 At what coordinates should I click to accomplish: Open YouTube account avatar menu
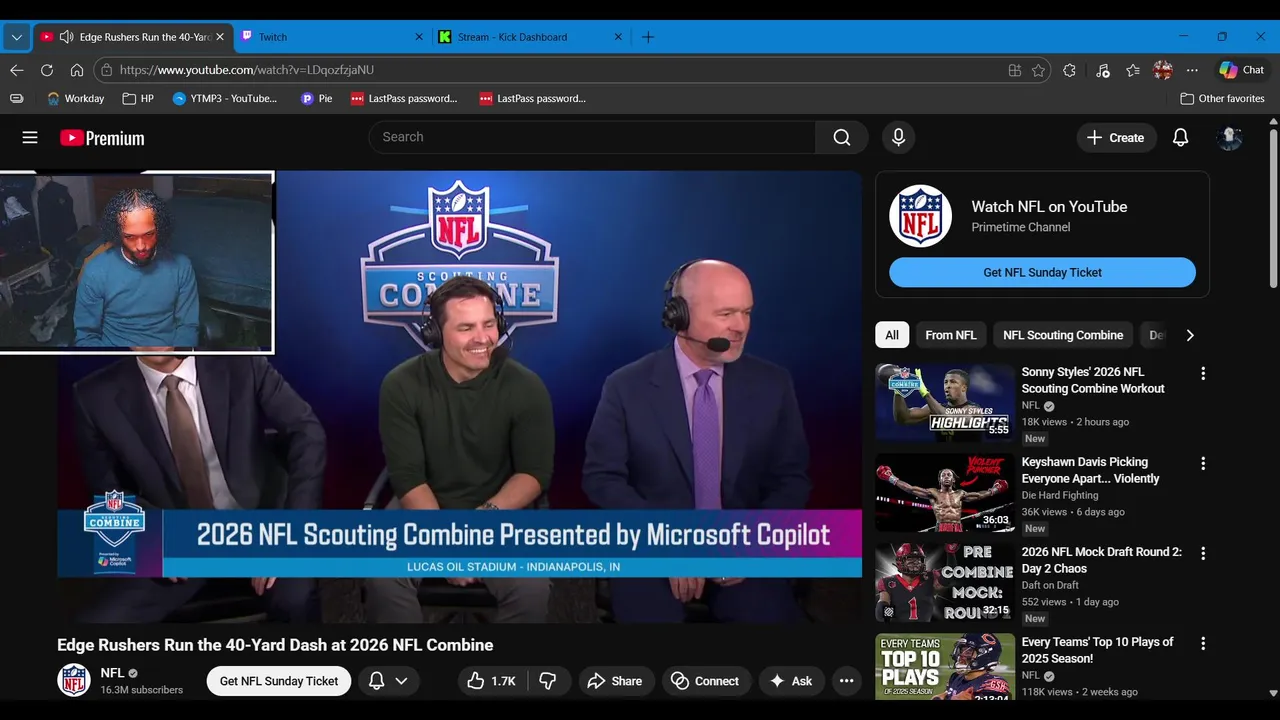(x=1230, y=138)
